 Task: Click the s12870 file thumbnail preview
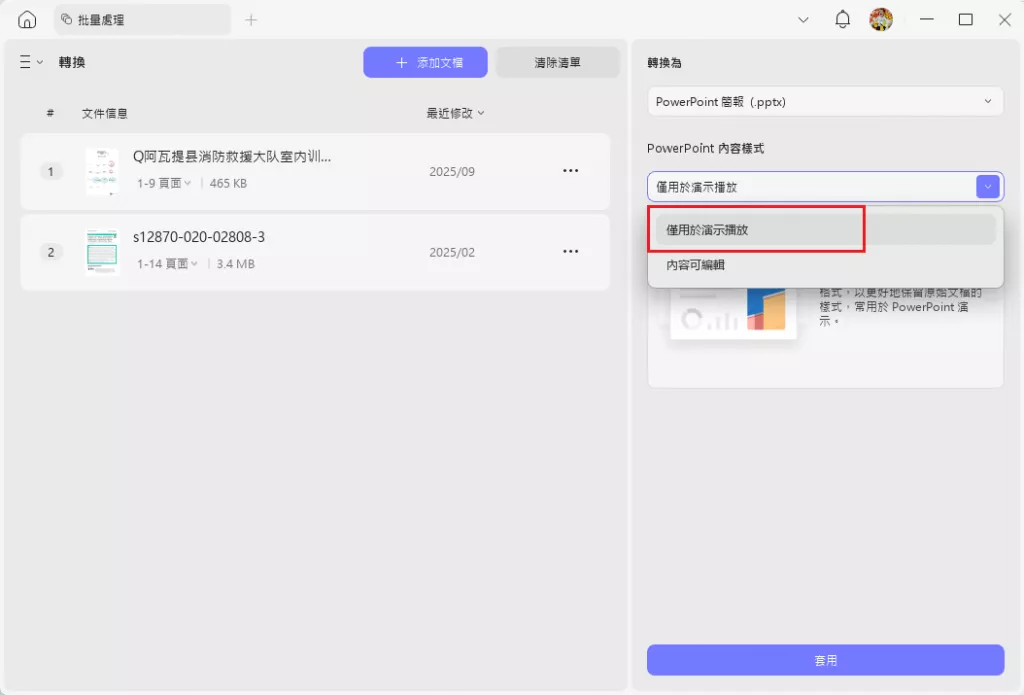coord(101,252)
